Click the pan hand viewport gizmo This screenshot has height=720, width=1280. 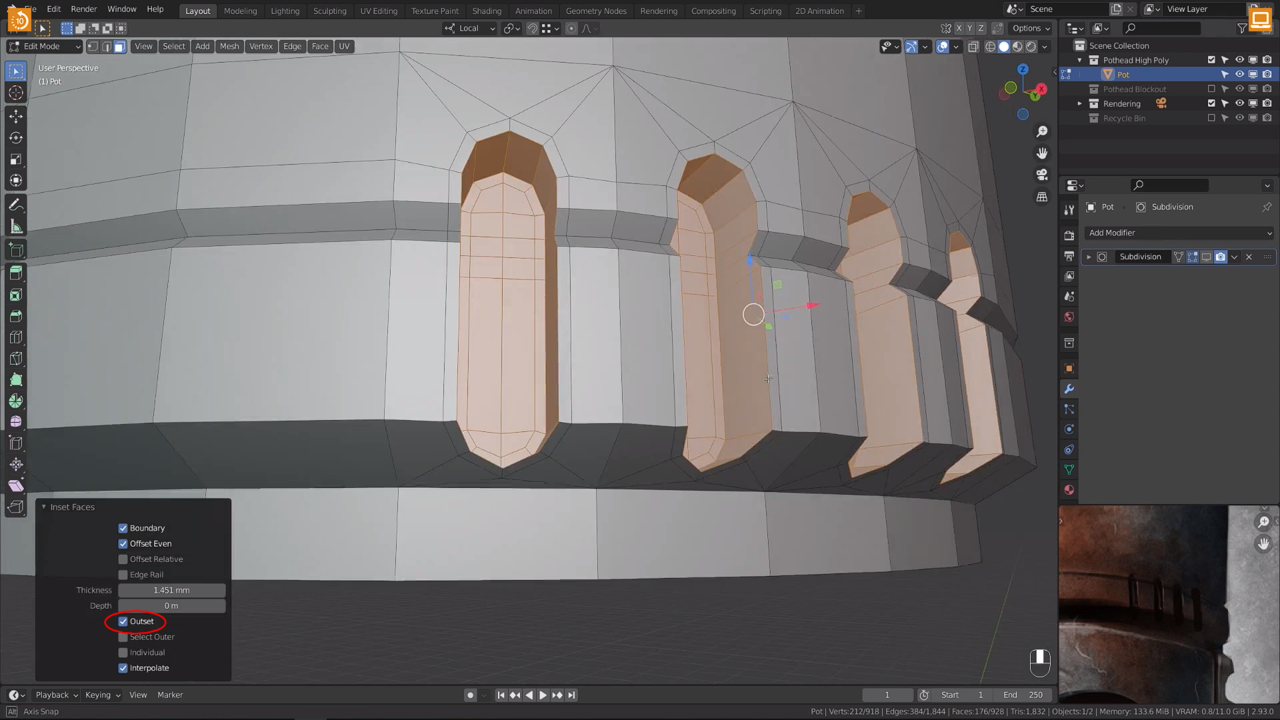pyautogui.click(x=1042, y=153)
